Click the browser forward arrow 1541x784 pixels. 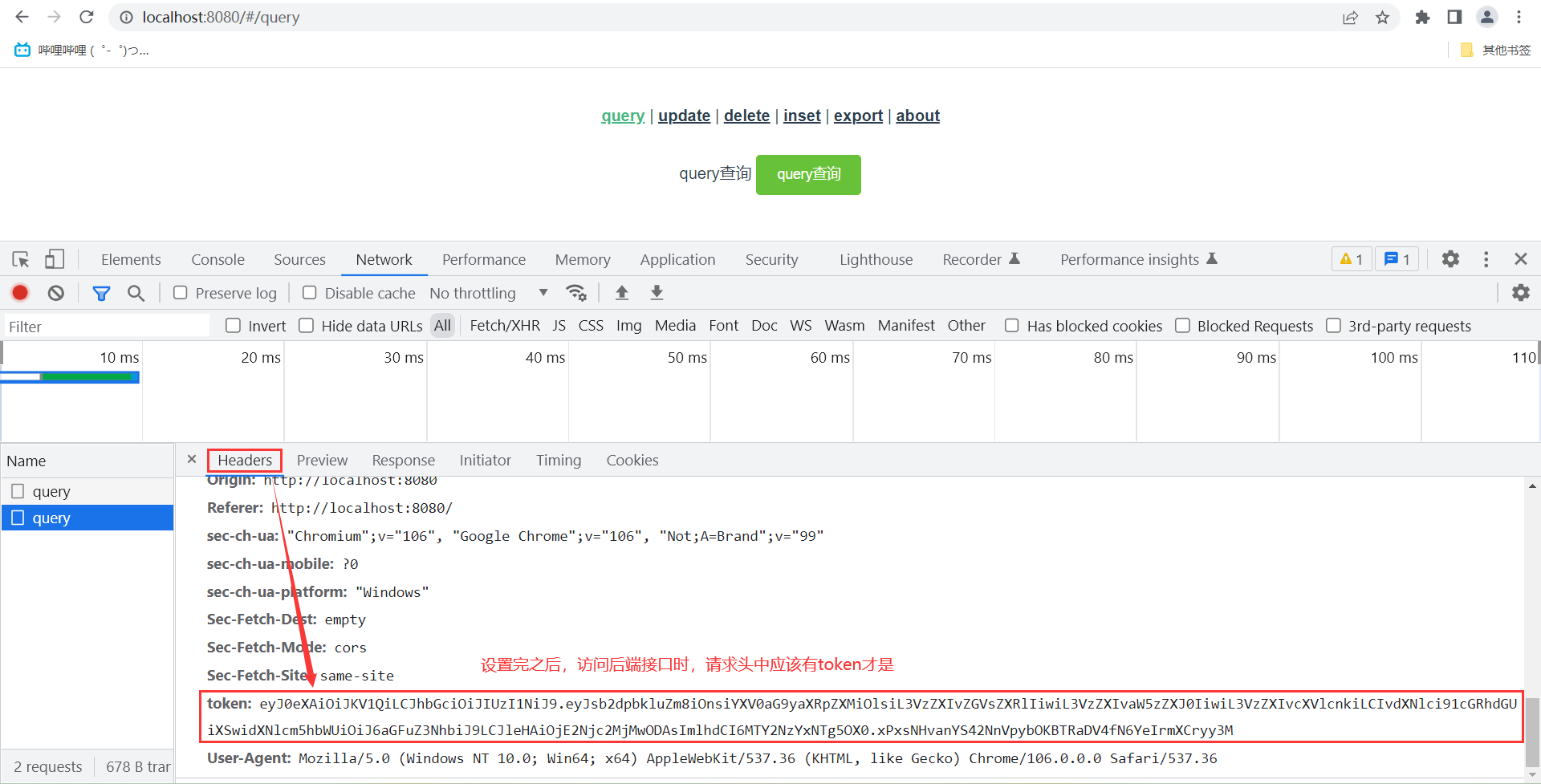click(x=54, y=17)
